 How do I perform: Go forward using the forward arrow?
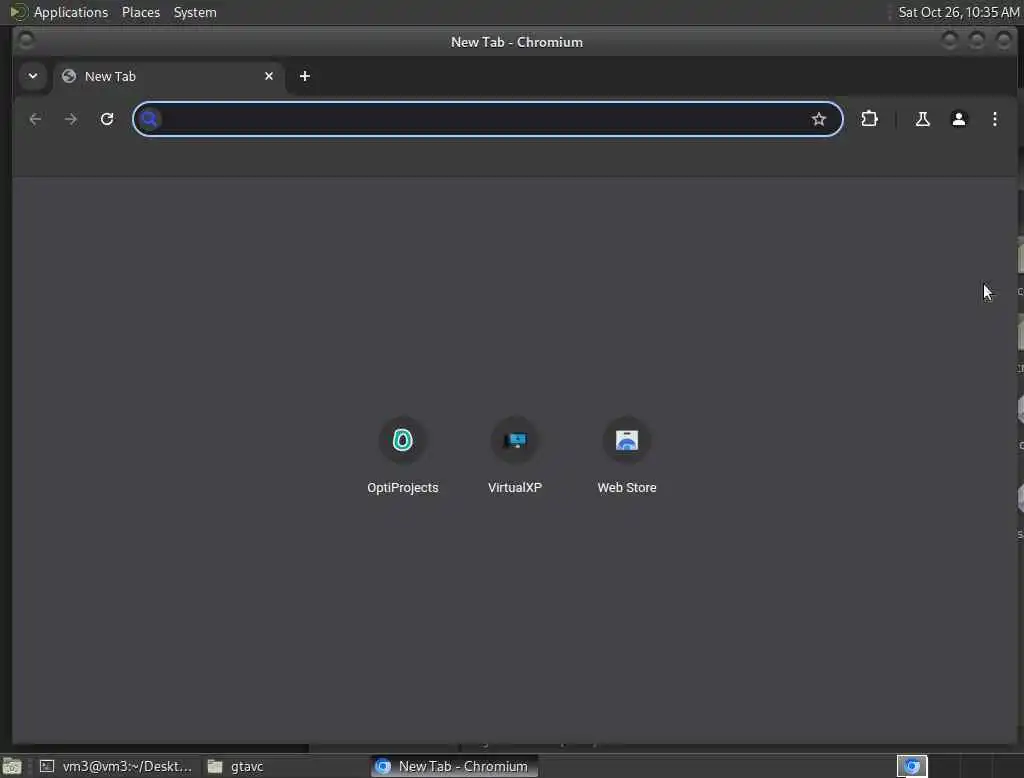71,119
